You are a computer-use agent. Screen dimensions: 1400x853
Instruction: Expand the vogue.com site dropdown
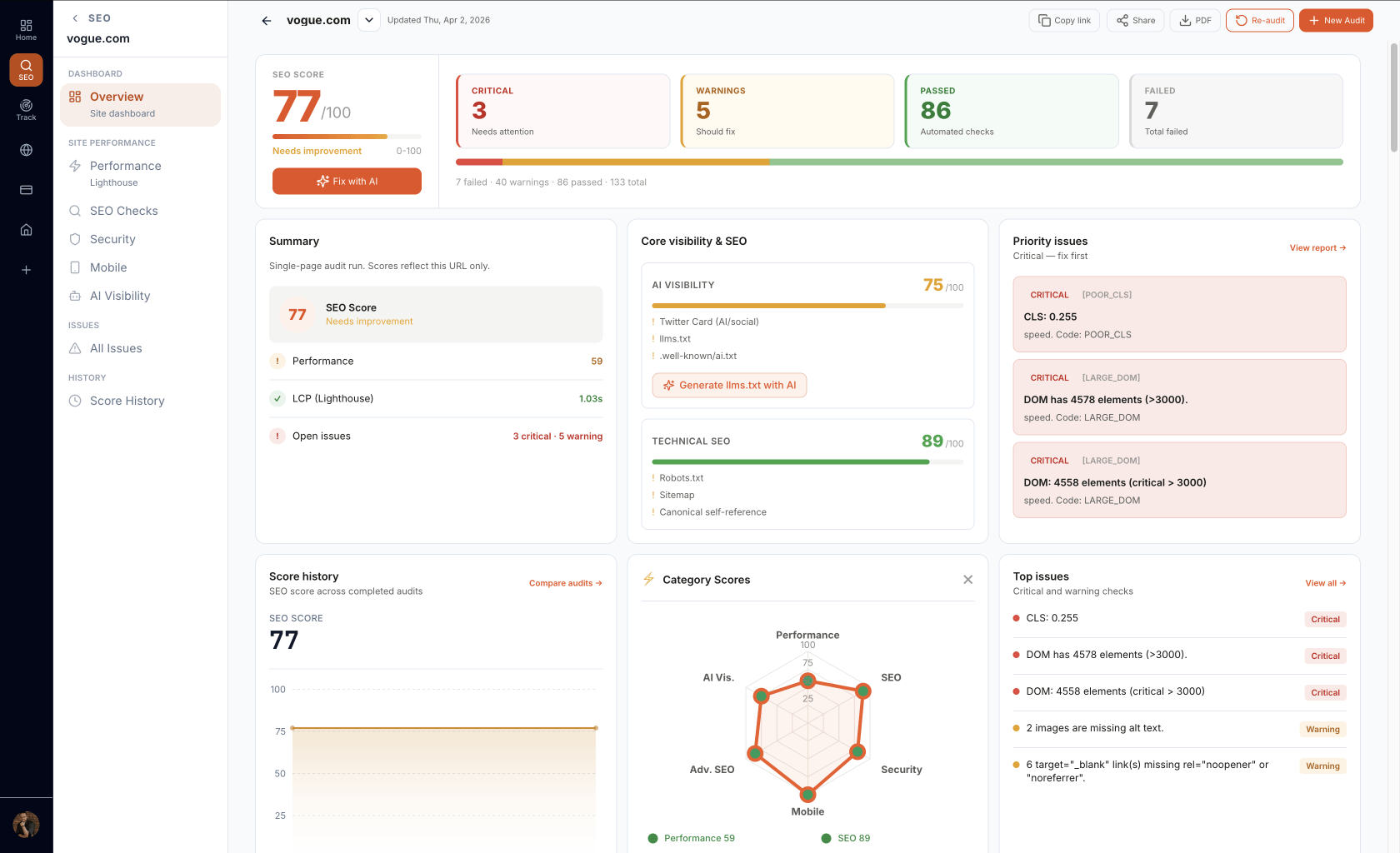pyautogui.click(x=368, y=20)
